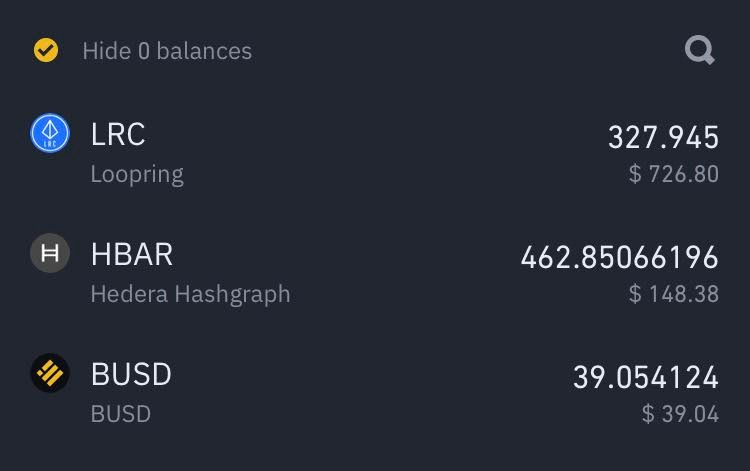Open the HBAR asset row
The width and height of the screenshot is (750, 471).
click(x=375, y=273)
